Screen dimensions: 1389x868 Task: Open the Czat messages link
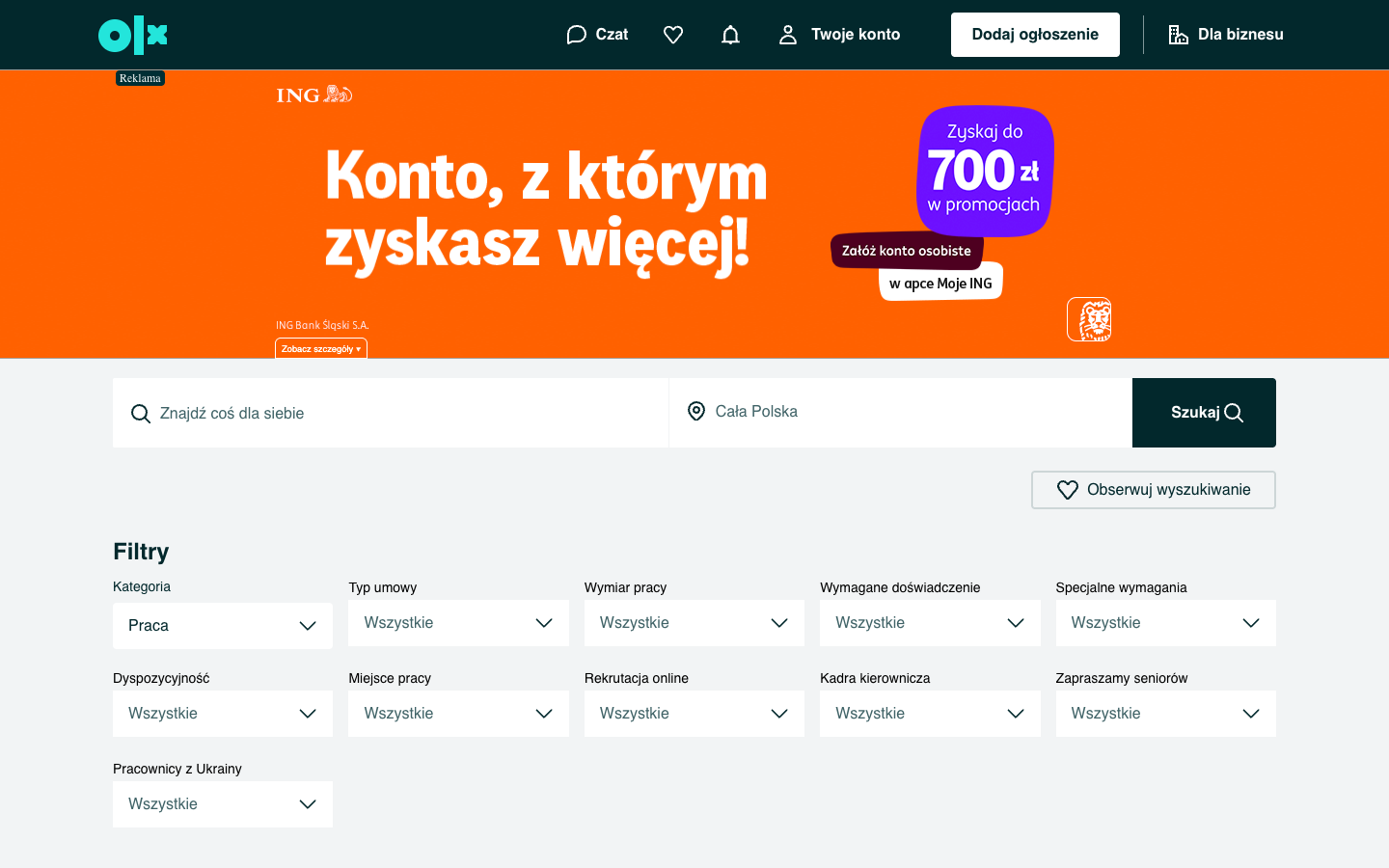[x=597, y=35]
